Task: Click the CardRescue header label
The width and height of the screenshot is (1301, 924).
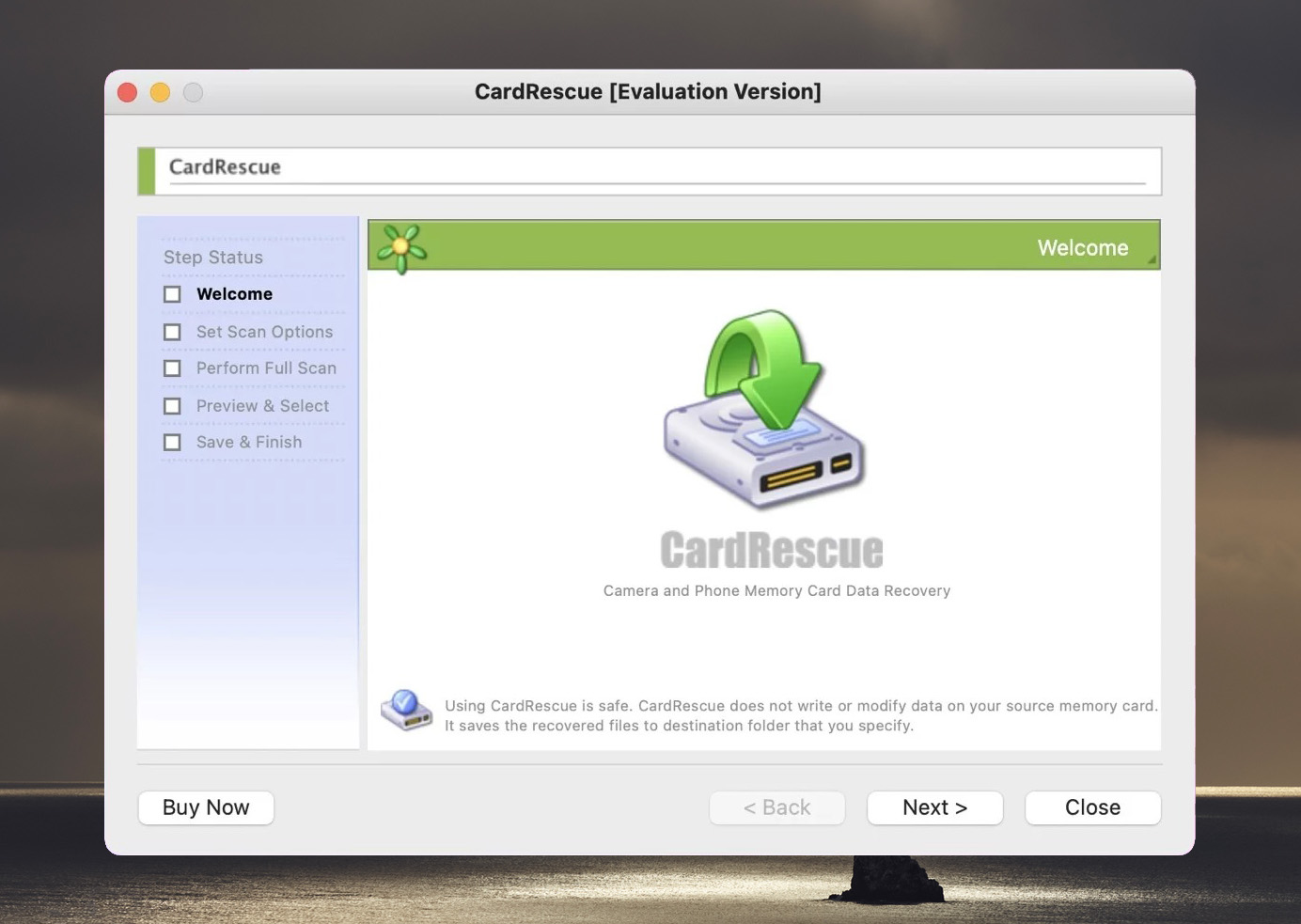Action: (x=225, y=167)
